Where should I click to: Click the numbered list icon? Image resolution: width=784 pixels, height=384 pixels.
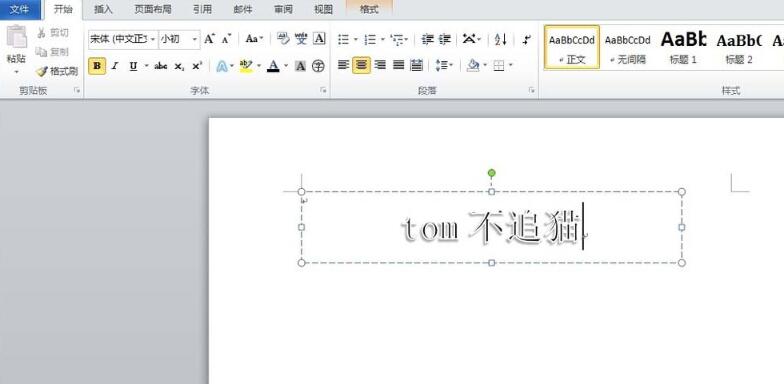pos(370,39)
